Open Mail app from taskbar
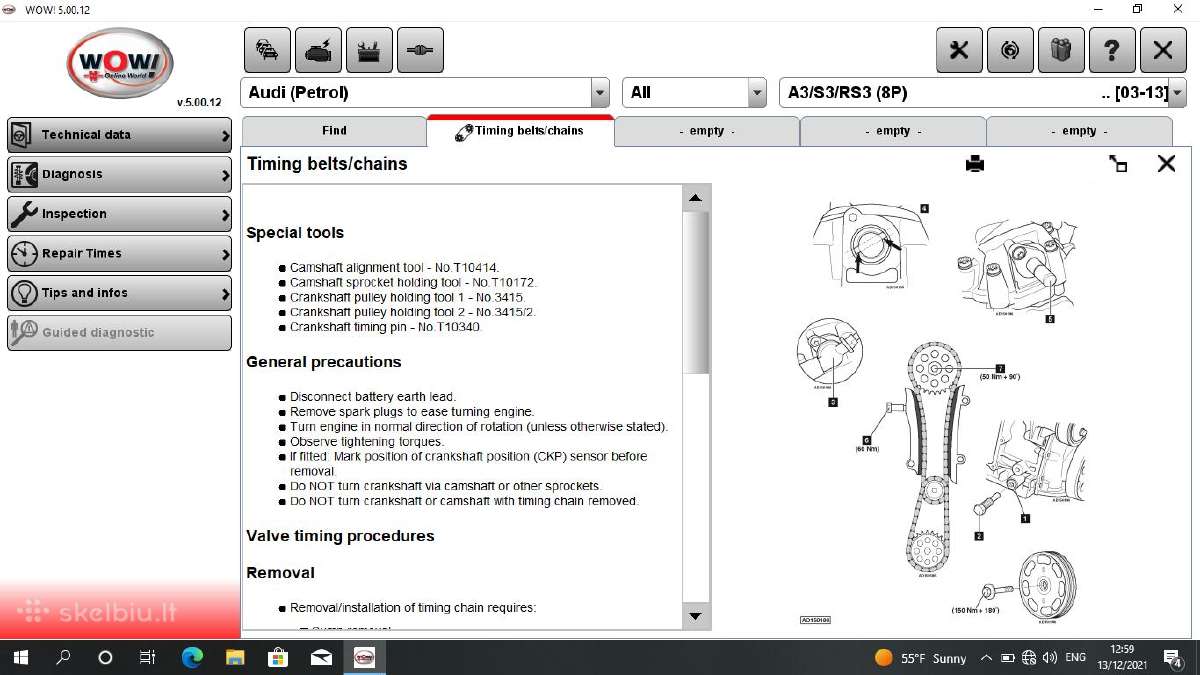 321,658
